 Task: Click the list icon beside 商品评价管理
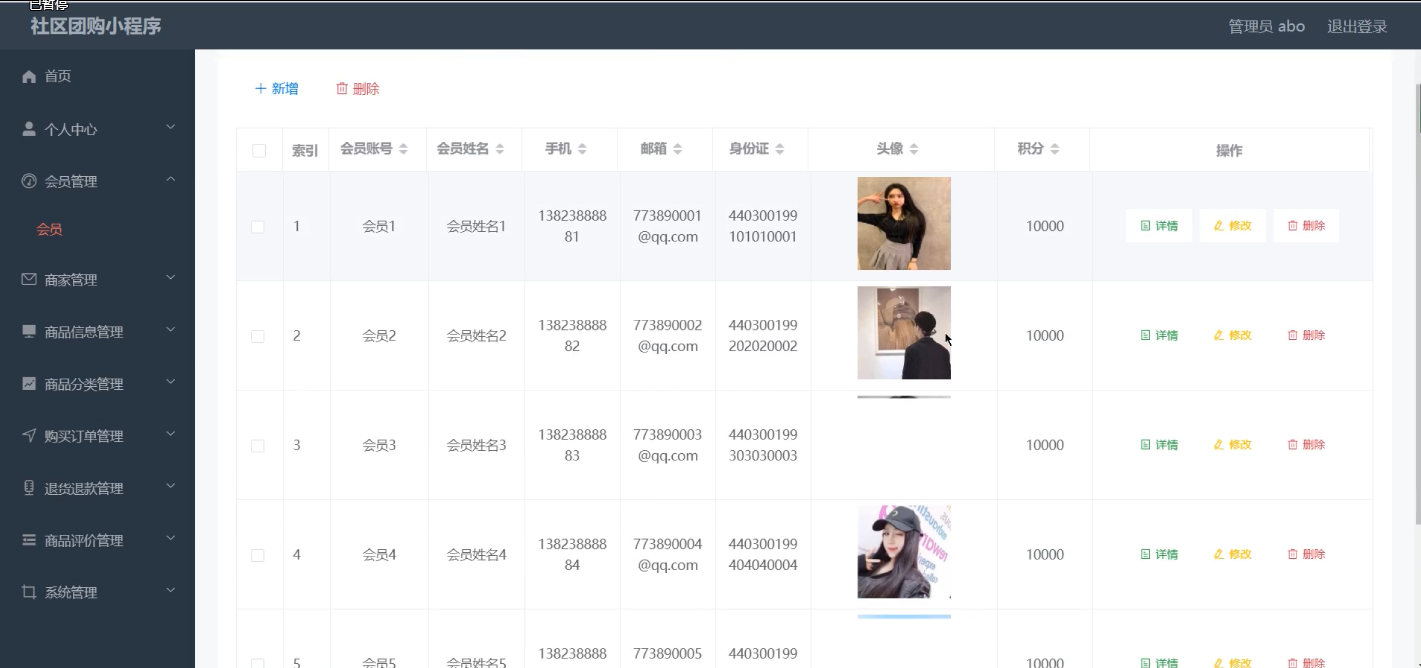[x=29, y=540]
